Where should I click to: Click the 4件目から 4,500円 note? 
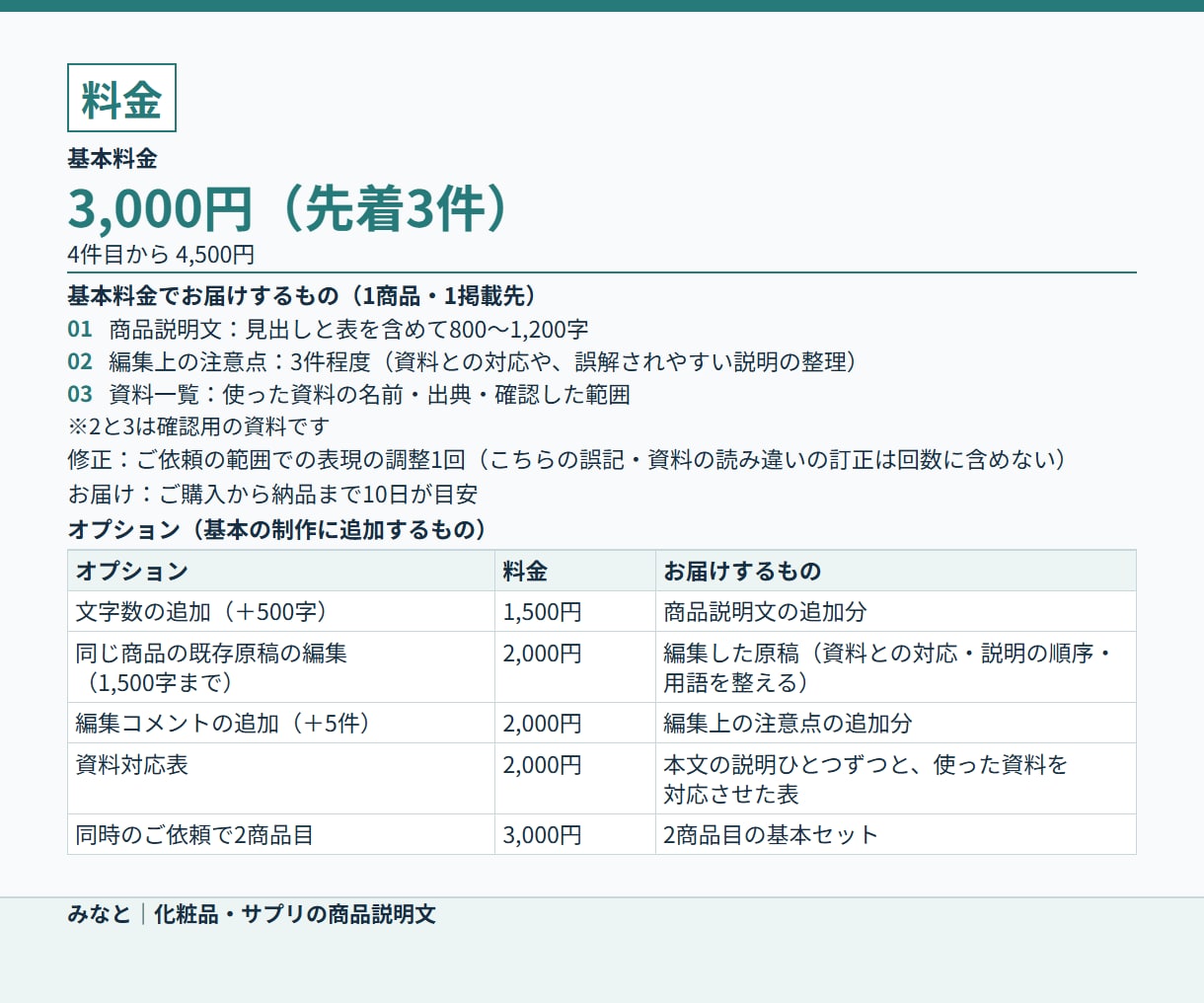tap(161, 255)
